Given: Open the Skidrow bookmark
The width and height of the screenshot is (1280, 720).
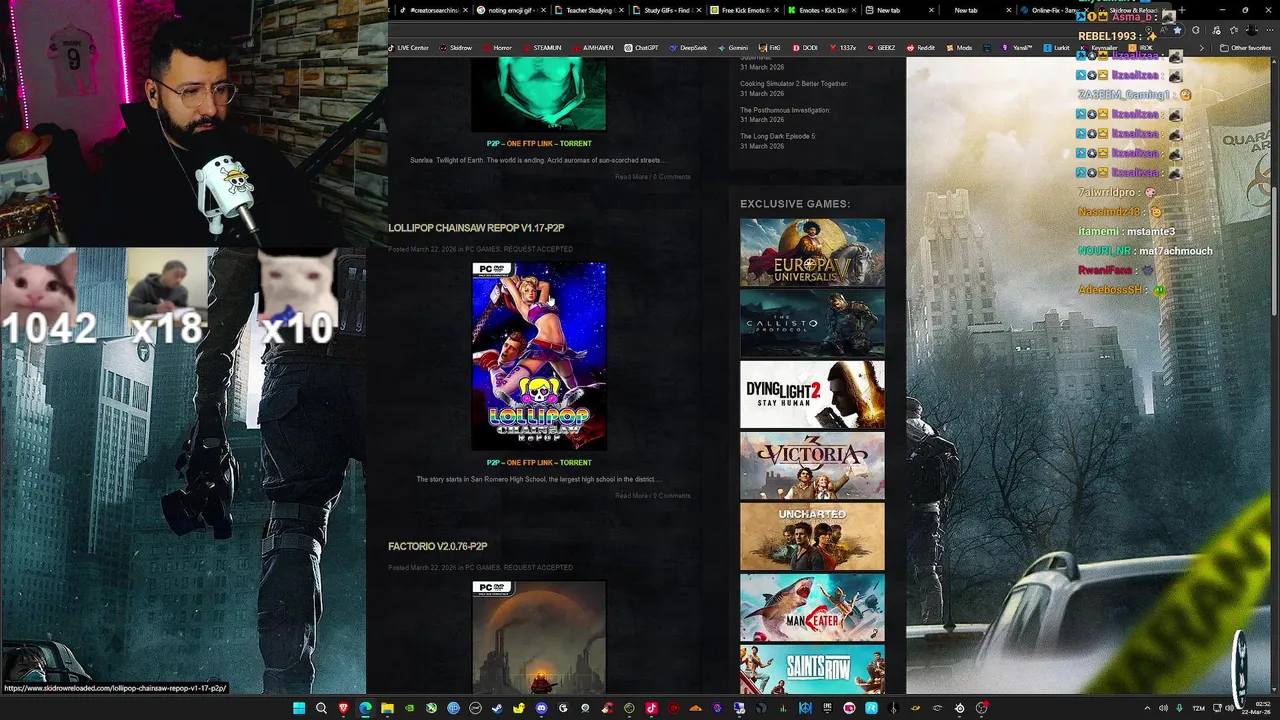Looking at the screenshot, I should coord(456,48).
